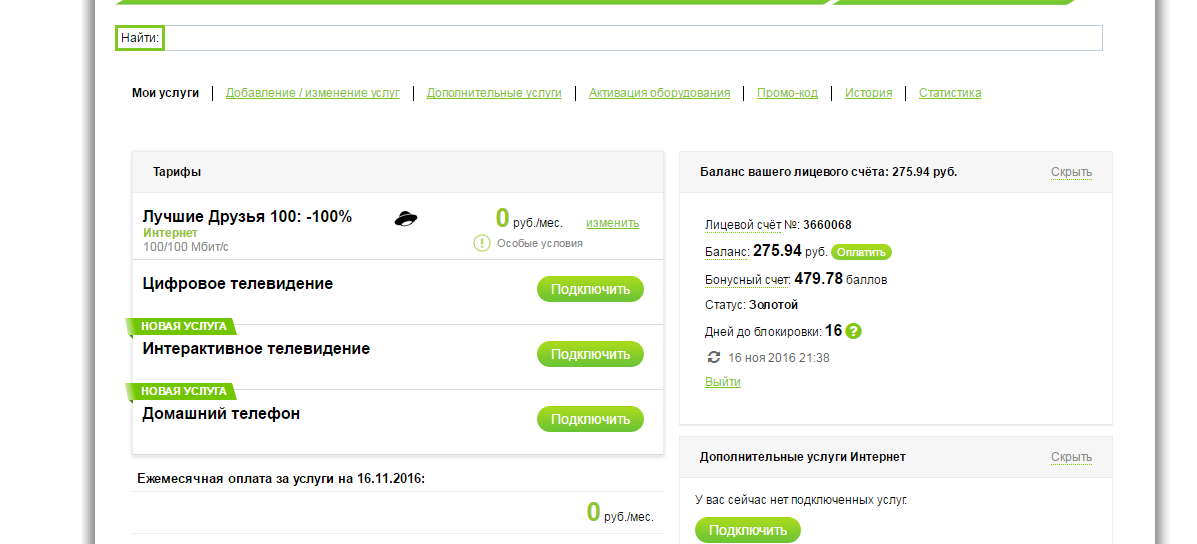1197x544 pixels.
Task: Switch to the Мои услуги tab
Action: (x=165, y=93)
